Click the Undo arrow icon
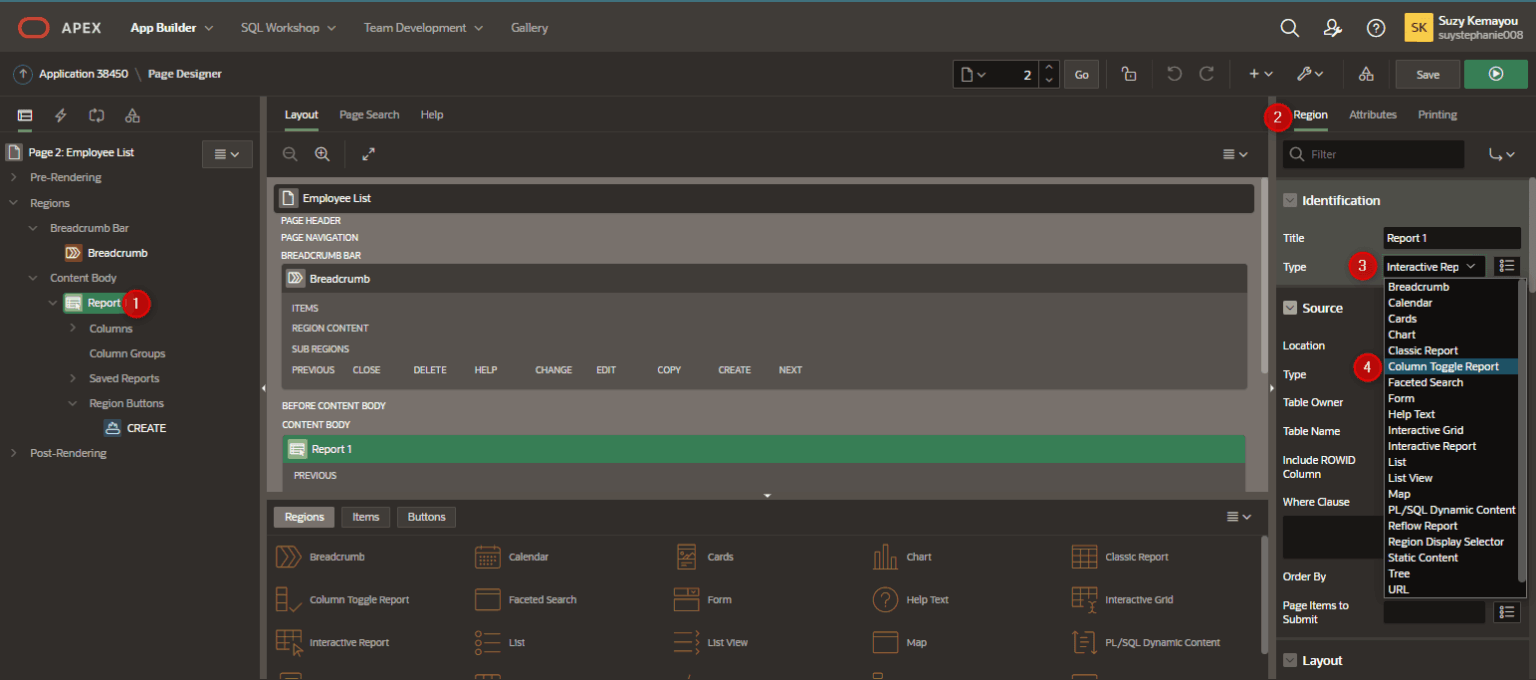 click(1175, 74)
